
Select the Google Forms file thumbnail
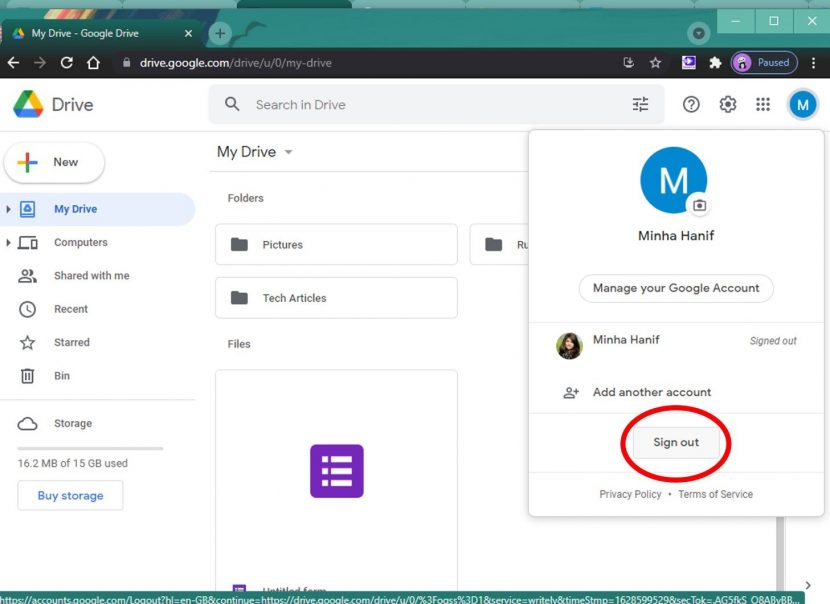click(336, 471)
